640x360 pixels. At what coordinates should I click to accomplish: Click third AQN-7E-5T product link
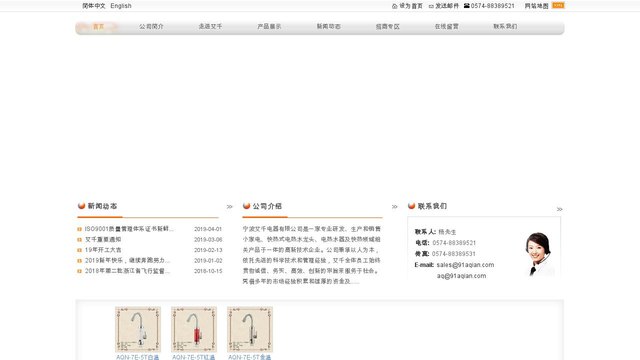point(249,357)
